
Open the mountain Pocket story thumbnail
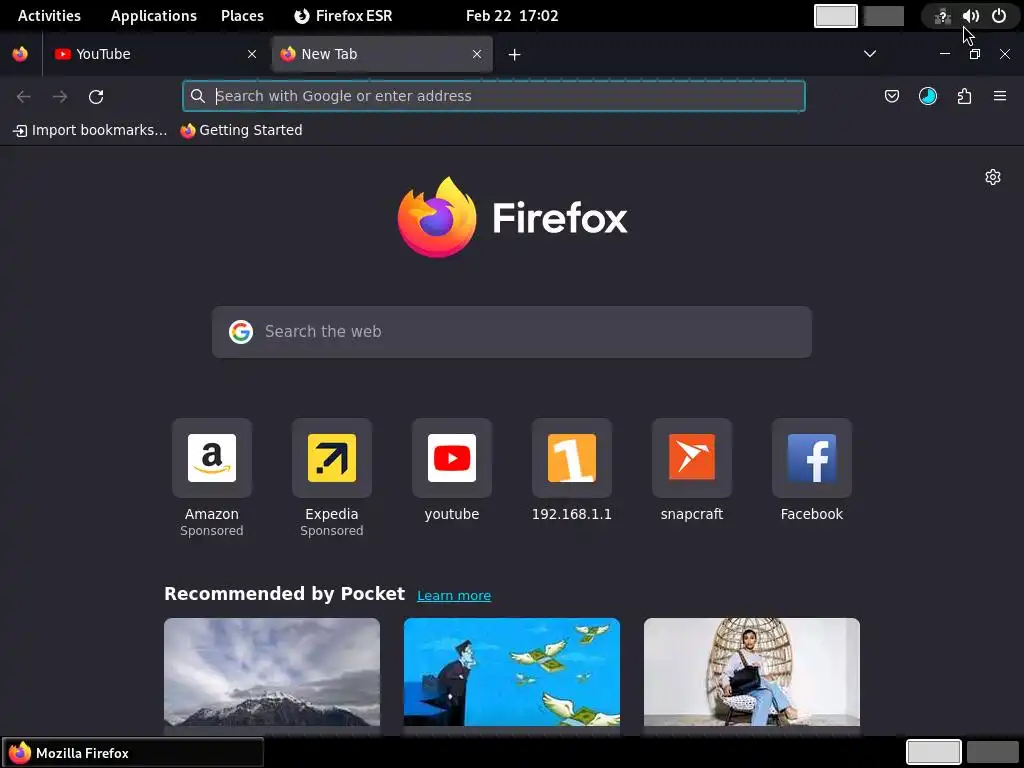[272, 672]
